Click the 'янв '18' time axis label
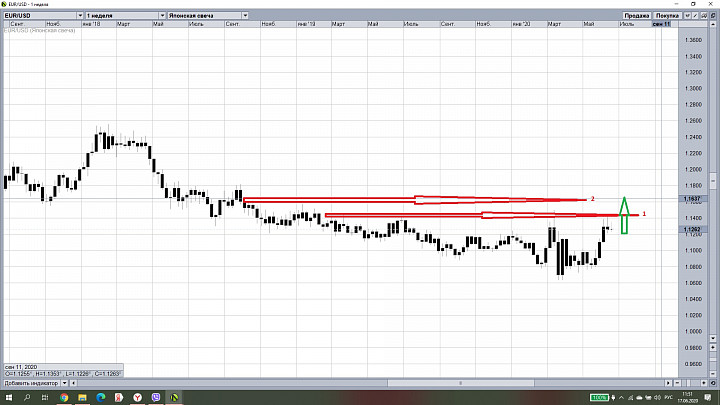The image size is (720, 405). point(92,24)
